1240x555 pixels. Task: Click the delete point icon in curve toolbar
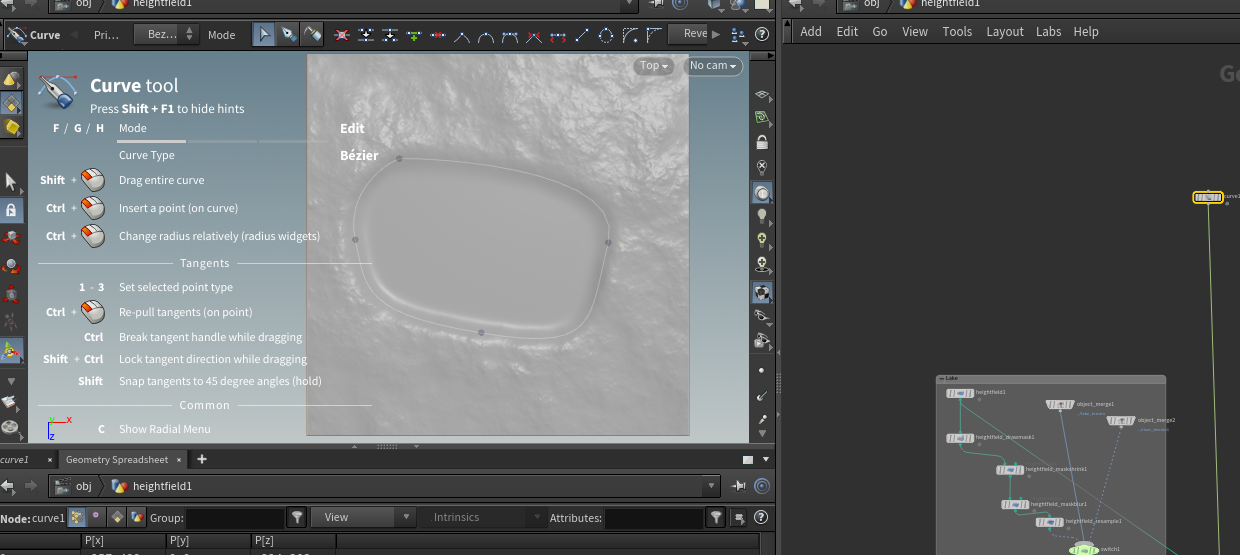pos(342,35)
